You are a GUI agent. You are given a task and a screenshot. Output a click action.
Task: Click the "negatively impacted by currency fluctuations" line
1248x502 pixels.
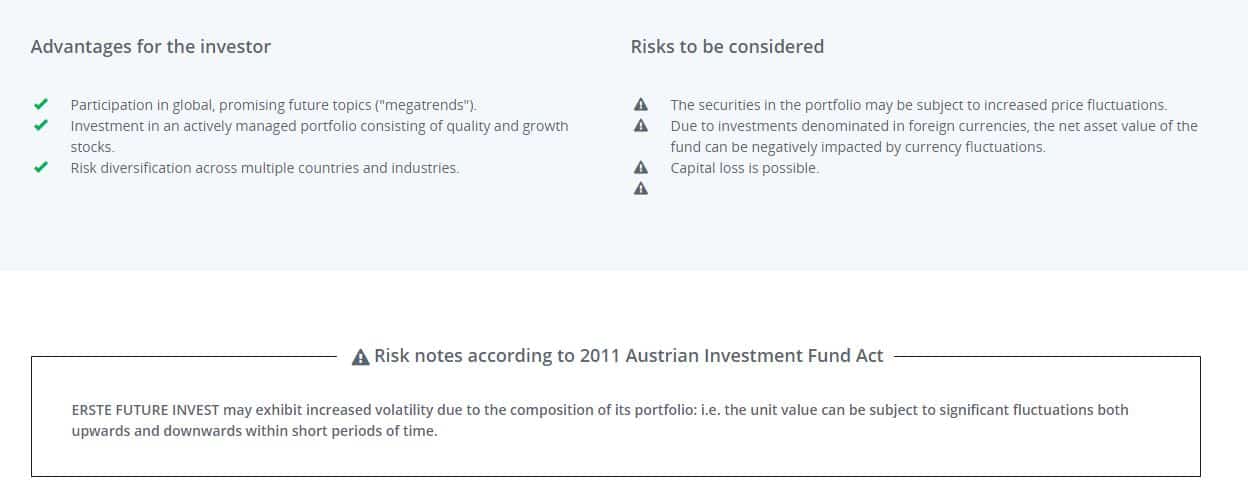pyautogui.click(x=857, y=147)
